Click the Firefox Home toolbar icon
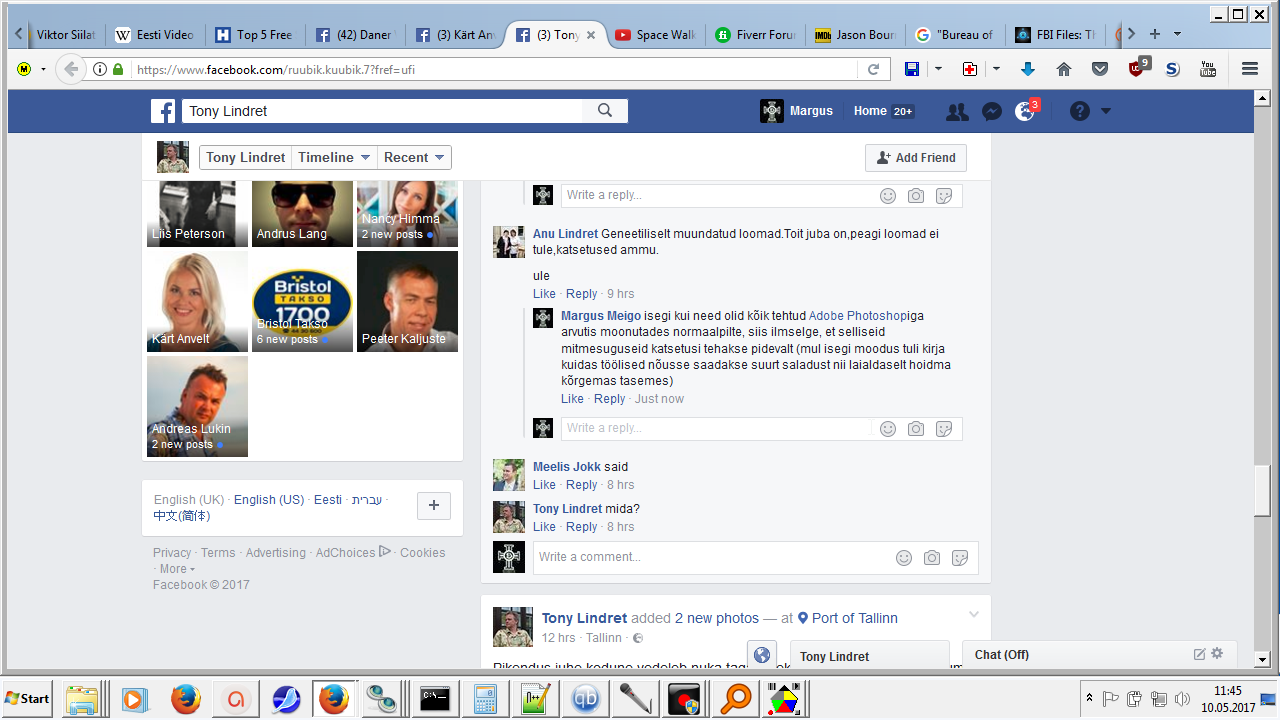The image size is (1280, 720). [x=1064, y=69]
